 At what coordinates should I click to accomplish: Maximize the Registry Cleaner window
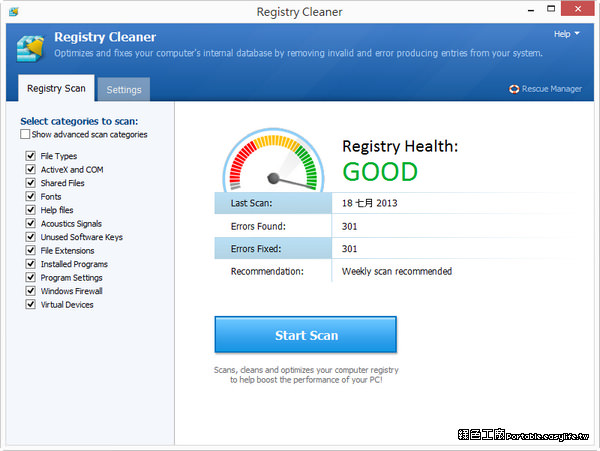[x=551, y=9]
